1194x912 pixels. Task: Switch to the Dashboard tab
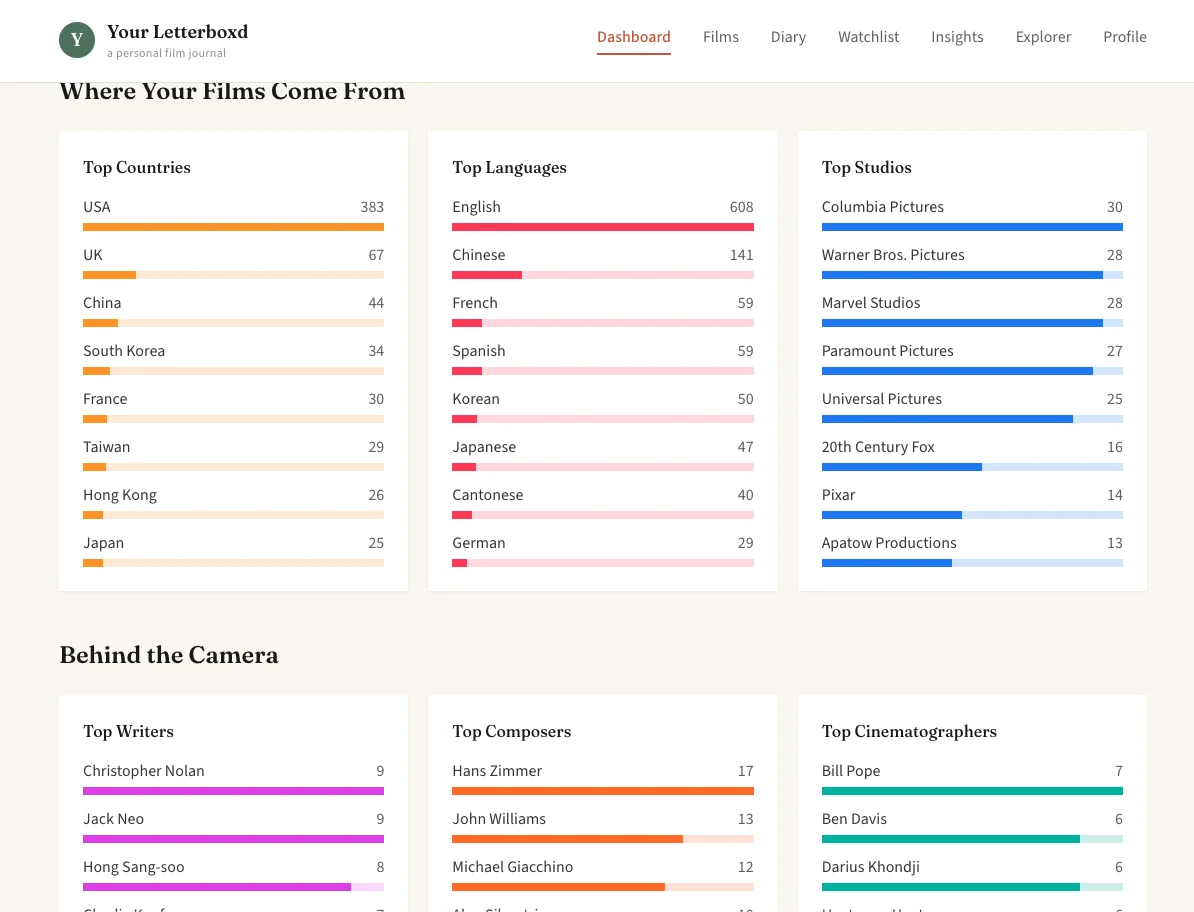[633, 37]
